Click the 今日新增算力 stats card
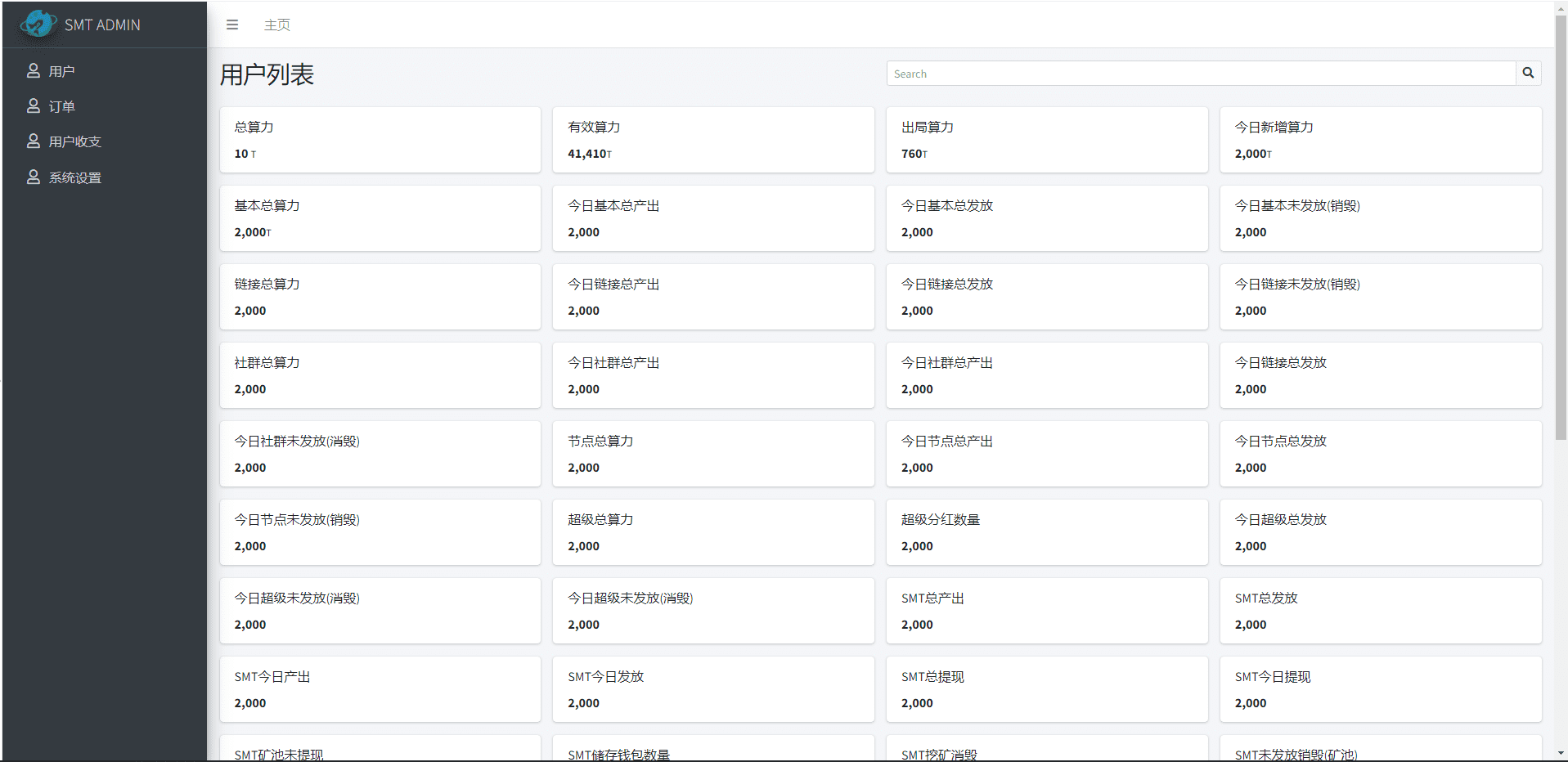This screenshot has height=762, width=1568. point(1380,140)
